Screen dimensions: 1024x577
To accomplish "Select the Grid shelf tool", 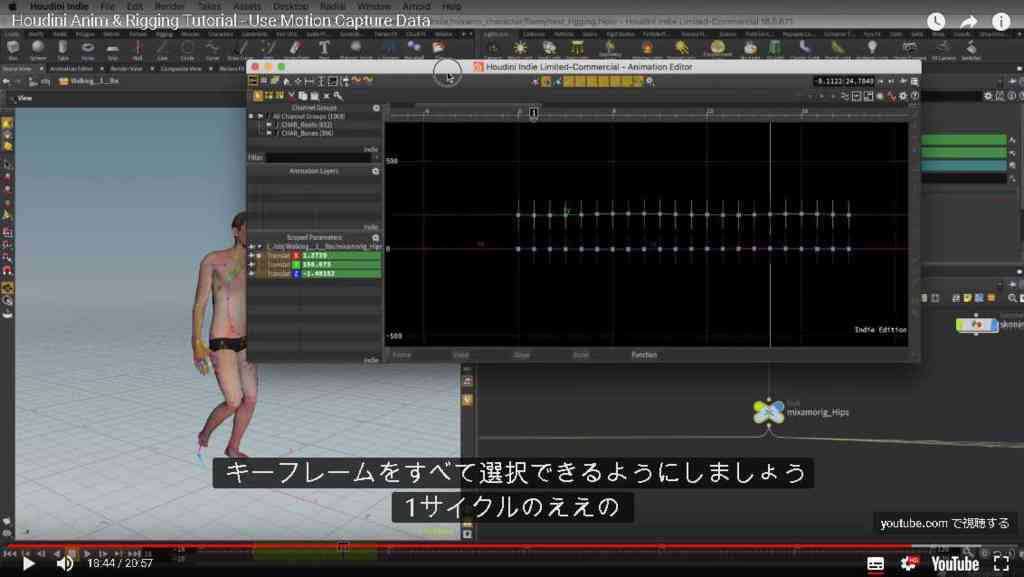I will click(112, 49).
